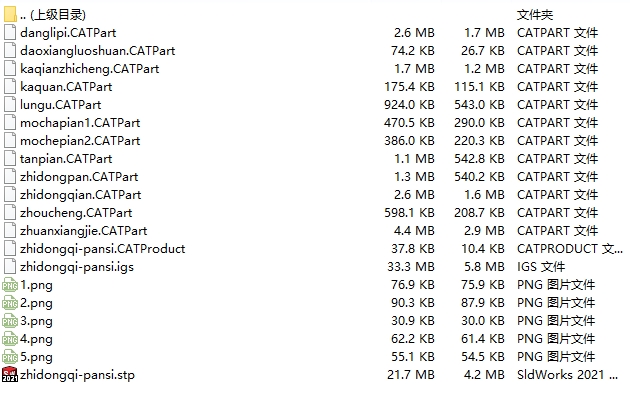Select the file icon of zhuanxiangjie.CATPart
630x400 pixels.
[10, 231]
